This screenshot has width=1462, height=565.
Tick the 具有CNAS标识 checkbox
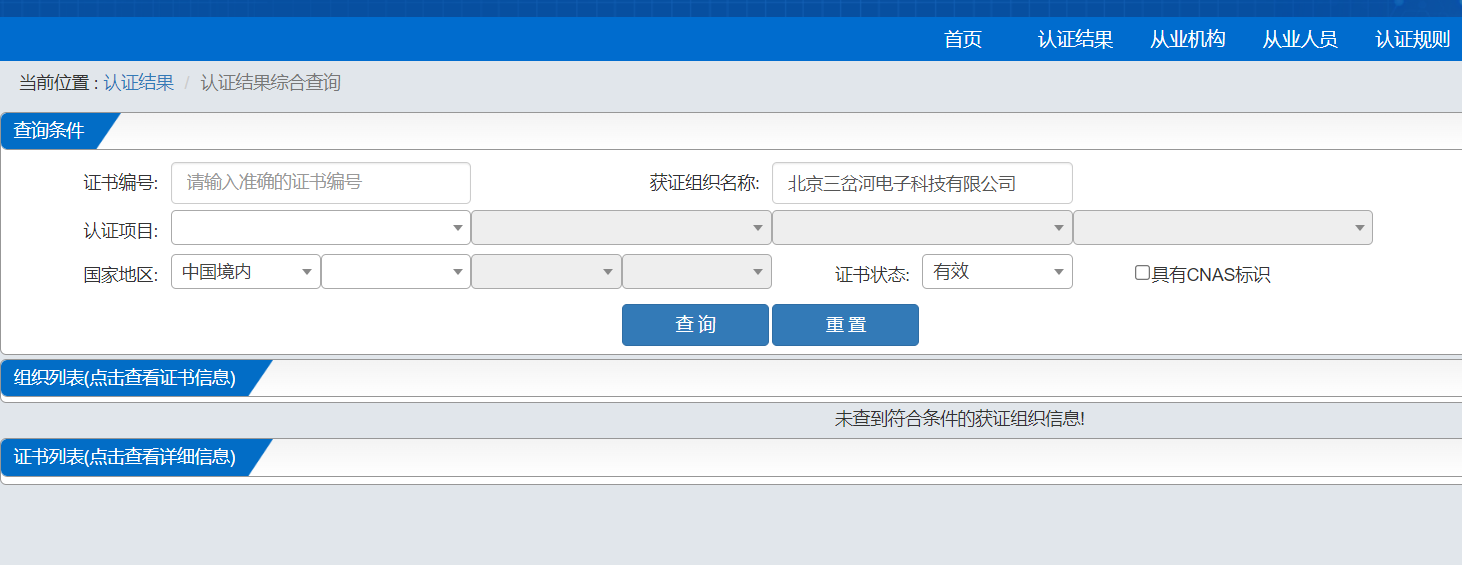(x=1142, y=273)
